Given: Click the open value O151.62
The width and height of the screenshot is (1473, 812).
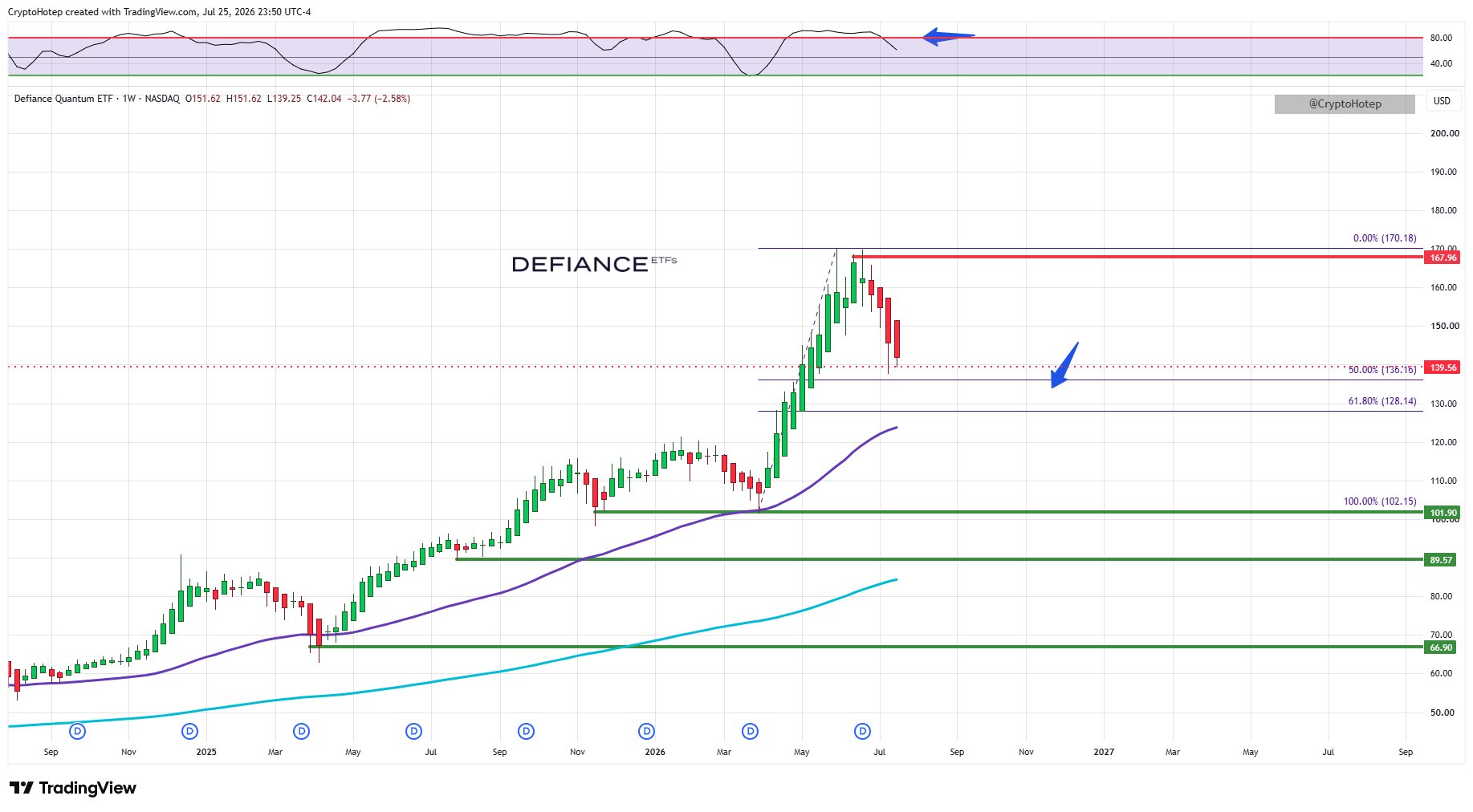Looking at the screenshot, I should 203,99.
